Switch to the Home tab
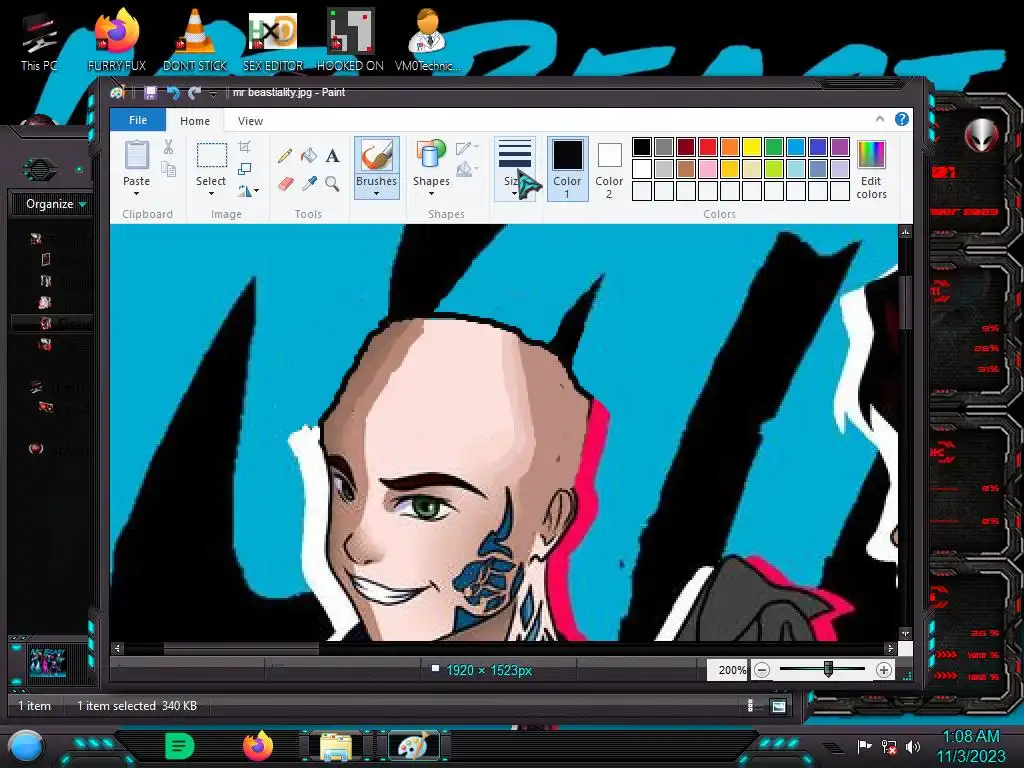1024x768 pixels. point(195,121)
